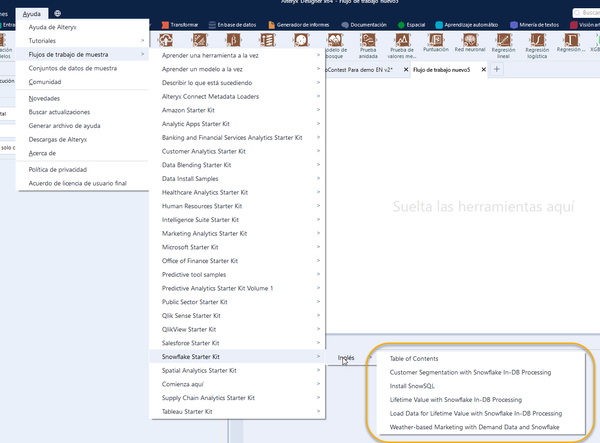Select the tool icon showing a cloud with an arrow
600x443 pixels.
point(166,40)
